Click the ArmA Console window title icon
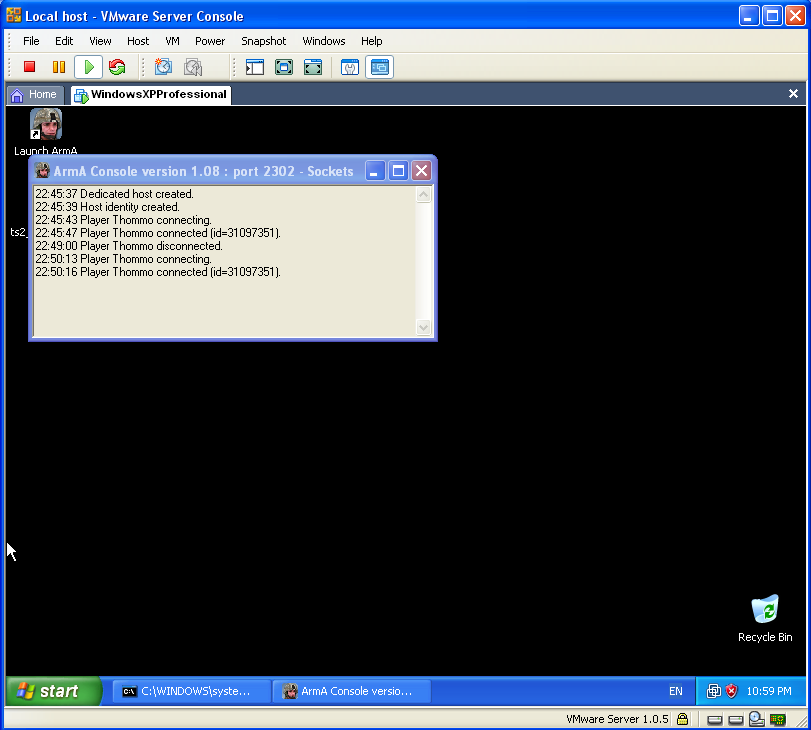811x730 pixels. point(42,171)
